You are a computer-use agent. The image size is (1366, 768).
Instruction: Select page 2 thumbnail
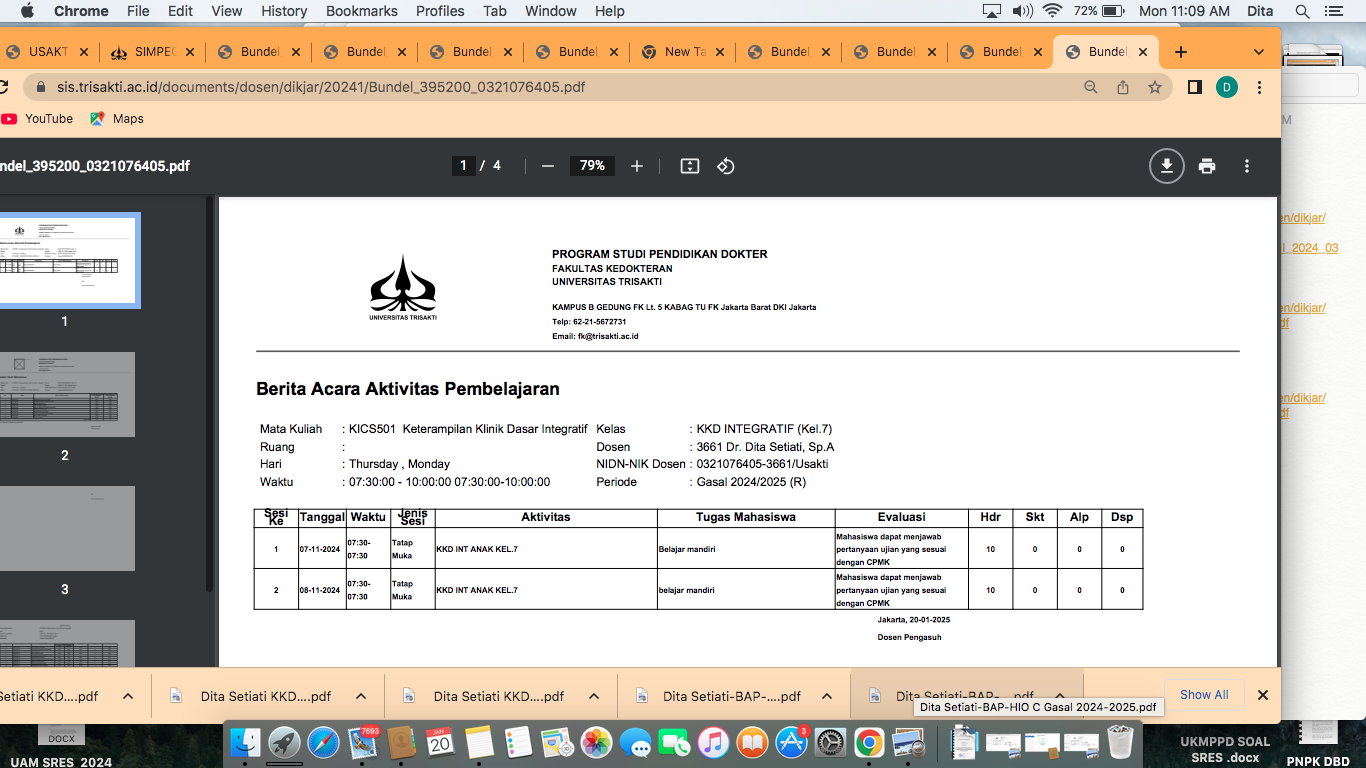(x=66, y=394)
